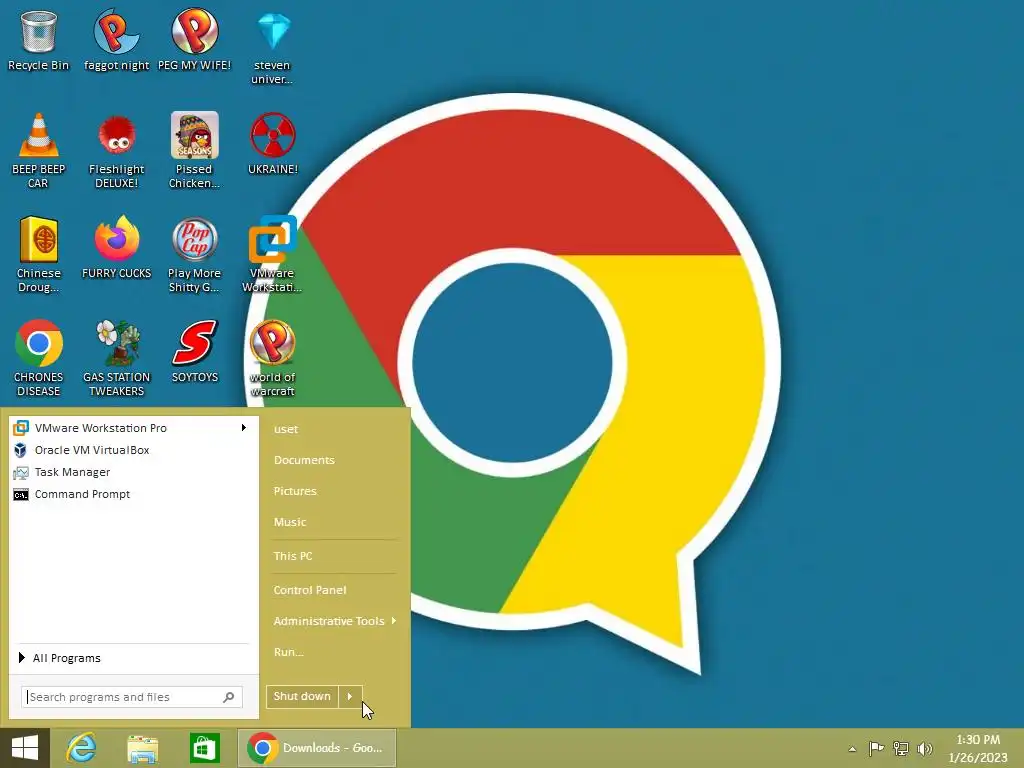Open the red fuzzy creature game icon

(x=116, y=150)
